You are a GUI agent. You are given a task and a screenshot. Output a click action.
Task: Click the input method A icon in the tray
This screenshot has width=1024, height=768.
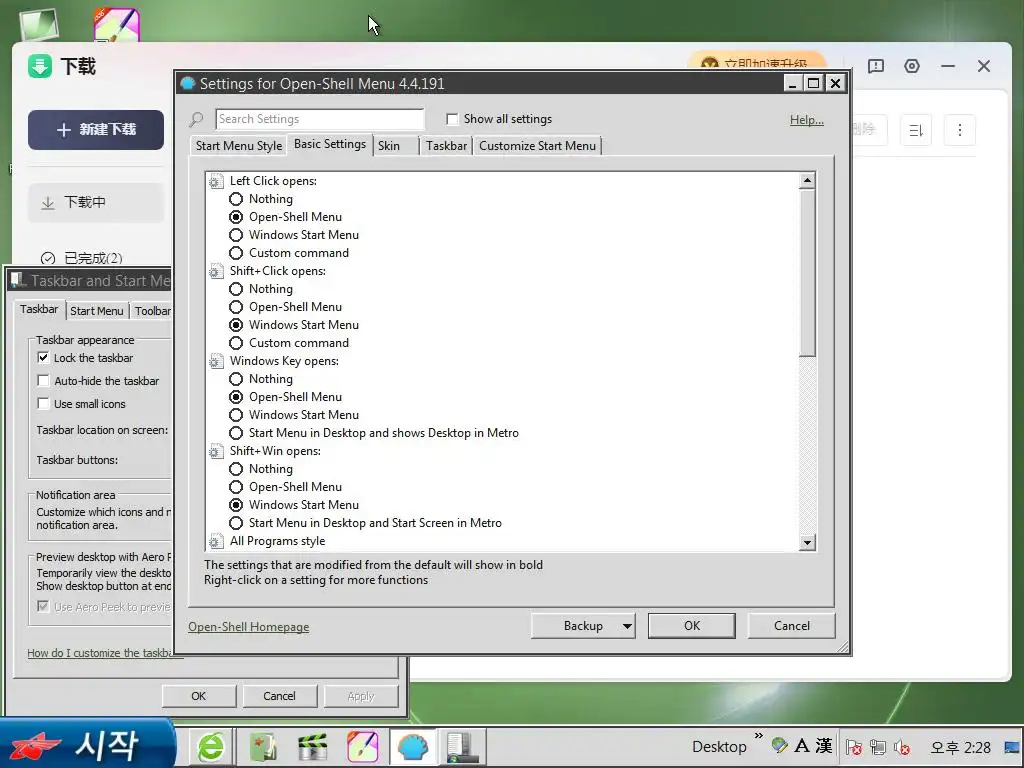(801, 745)
